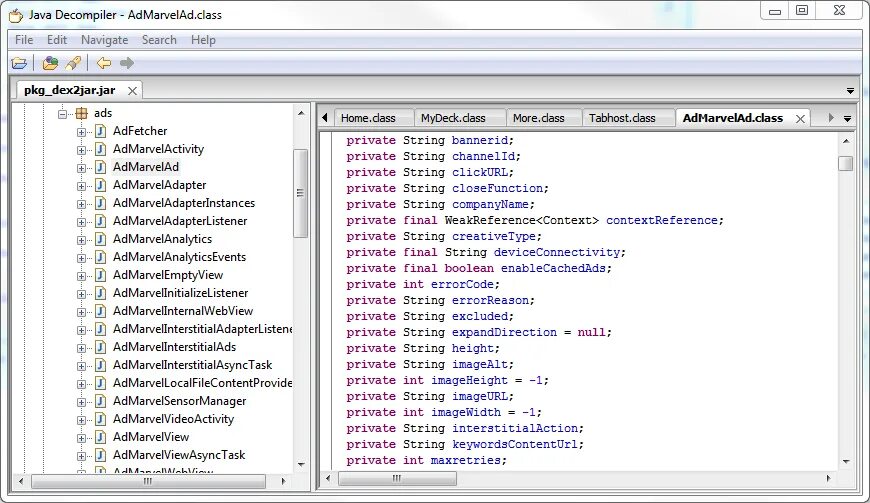Image resolution: width=870 pixels, height=503 pixels.
Task: Open the File menu
Action: pyautogui.click(x=24, y=40)
